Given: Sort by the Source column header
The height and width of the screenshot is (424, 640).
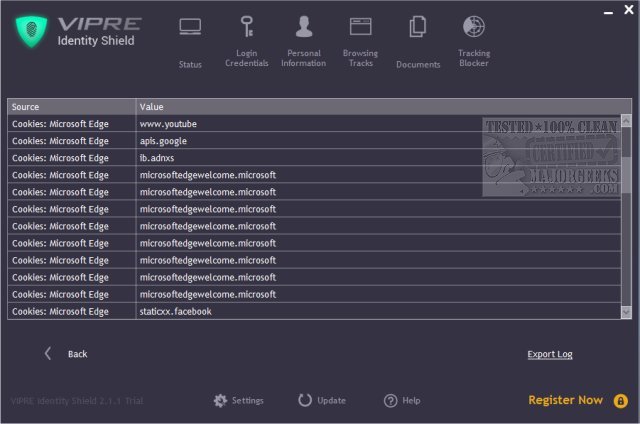Looking at the screenshot, I should [x=71, y=107].
